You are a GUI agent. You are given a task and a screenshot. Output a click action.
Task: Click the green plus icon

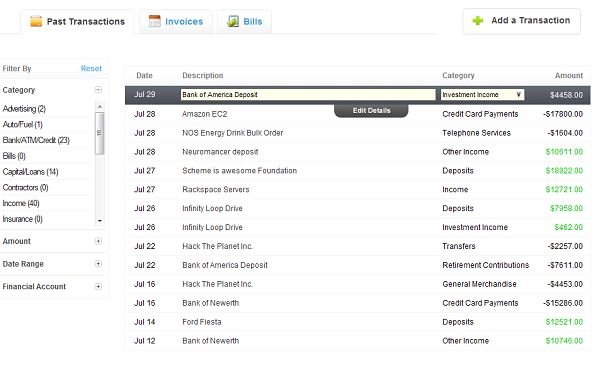[478, 20]
